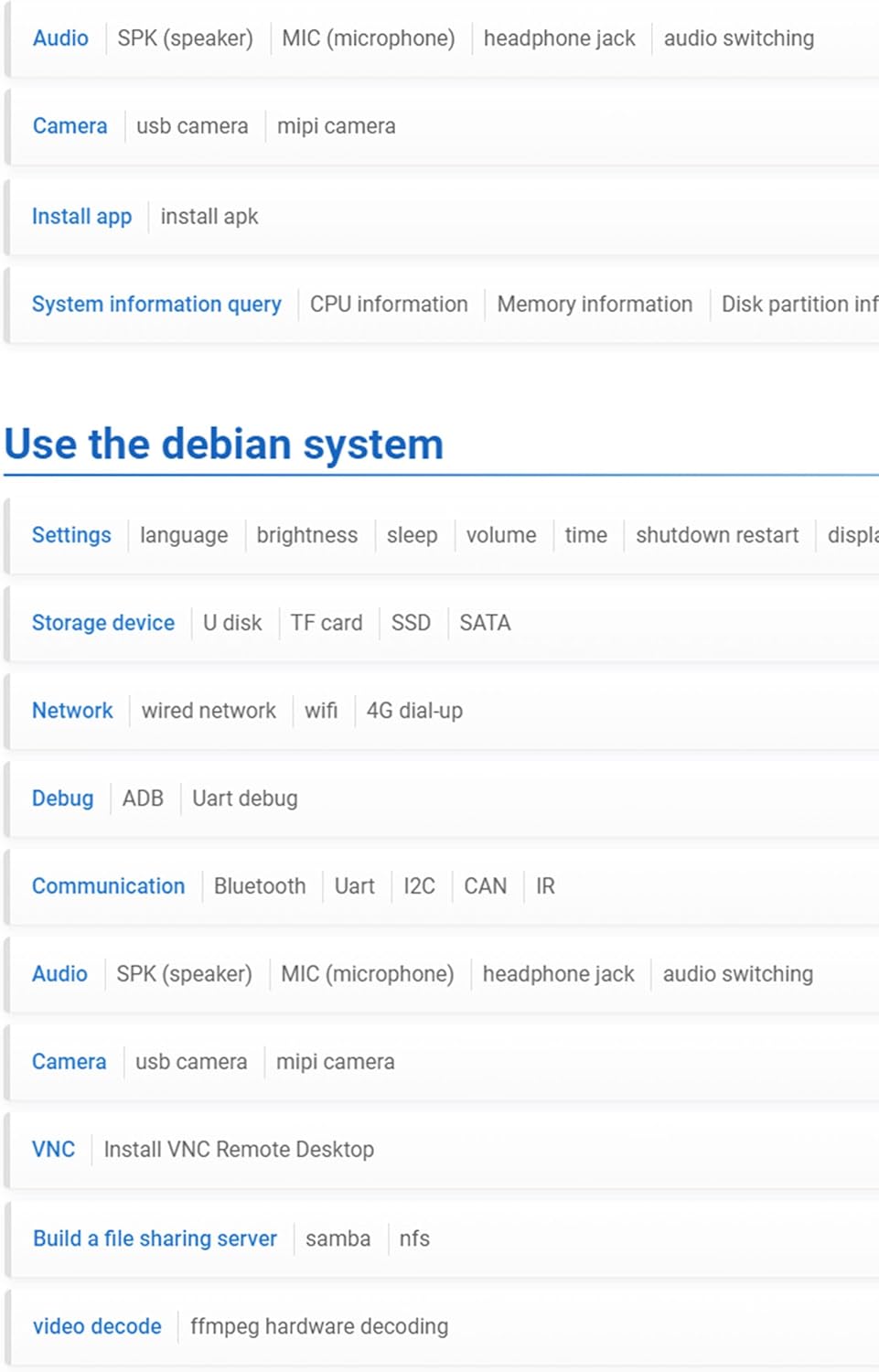Open the SATA link

[485, 623]
